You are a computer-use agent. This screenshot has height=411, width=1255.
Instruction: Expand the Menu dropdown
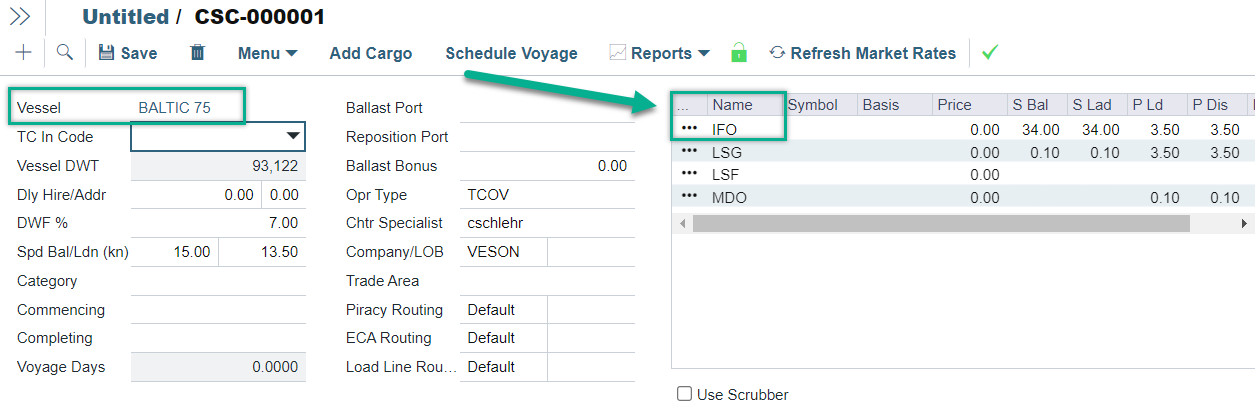tap(267, 53)
